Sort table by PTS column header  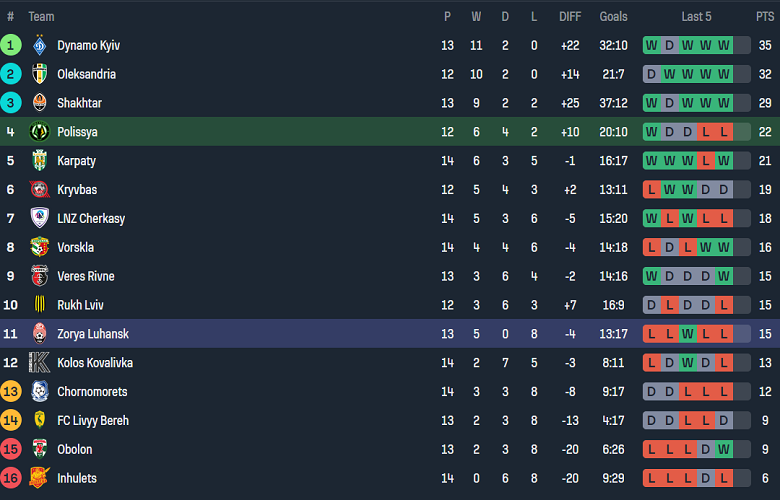pyautogui.click(x=764, y=16)
